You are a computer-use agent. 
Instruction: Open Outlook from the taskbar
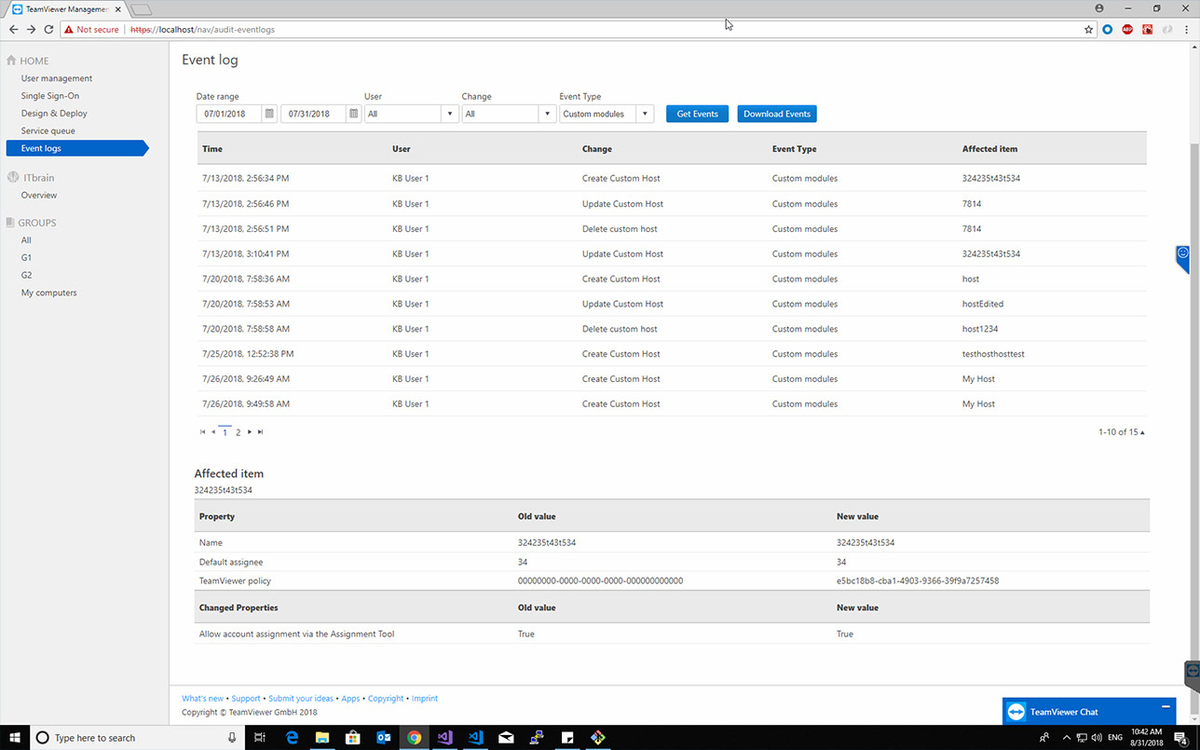[x=383, y=737]
